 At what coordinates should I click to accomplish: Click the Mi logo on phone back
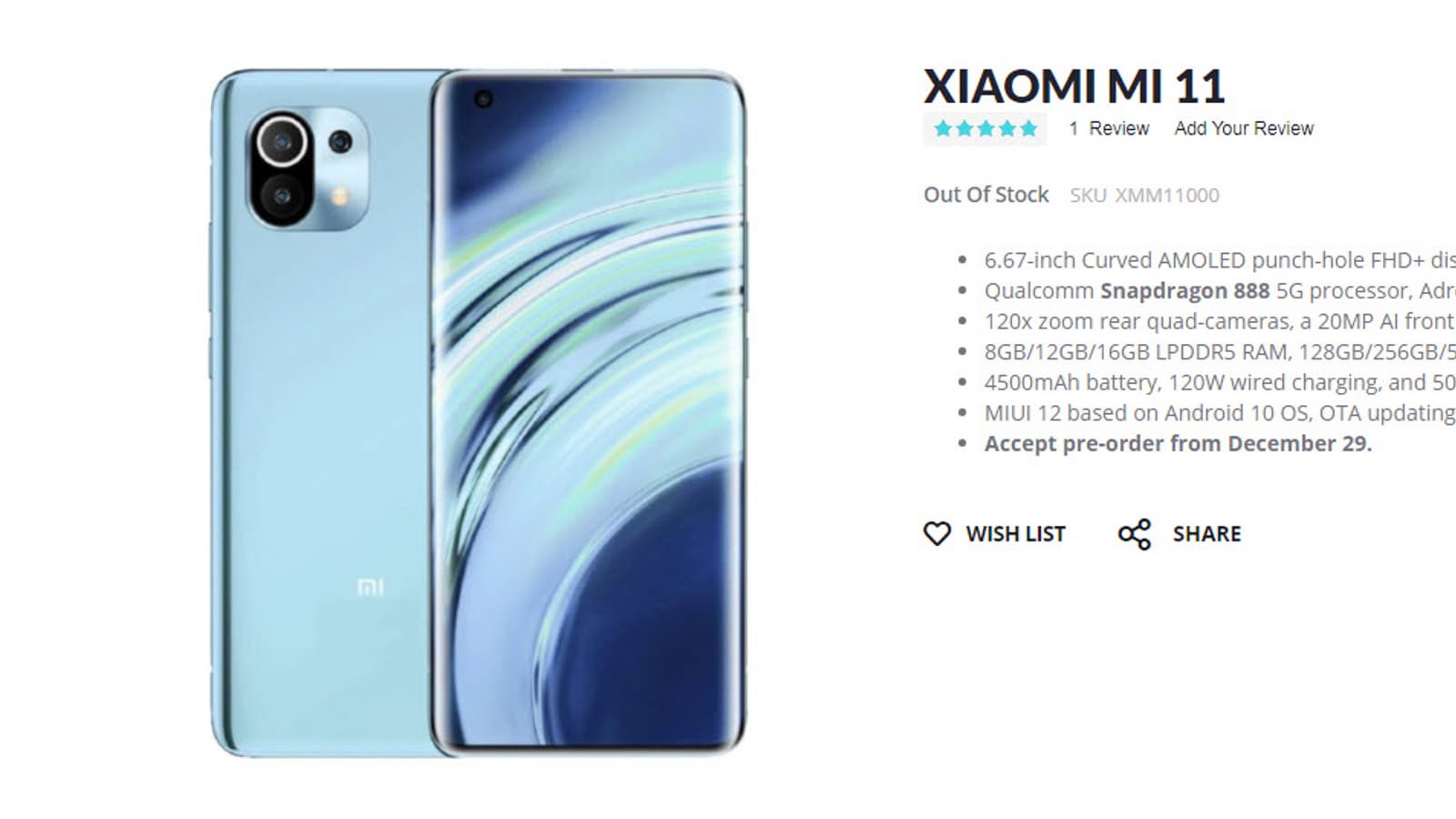point(369,587)
